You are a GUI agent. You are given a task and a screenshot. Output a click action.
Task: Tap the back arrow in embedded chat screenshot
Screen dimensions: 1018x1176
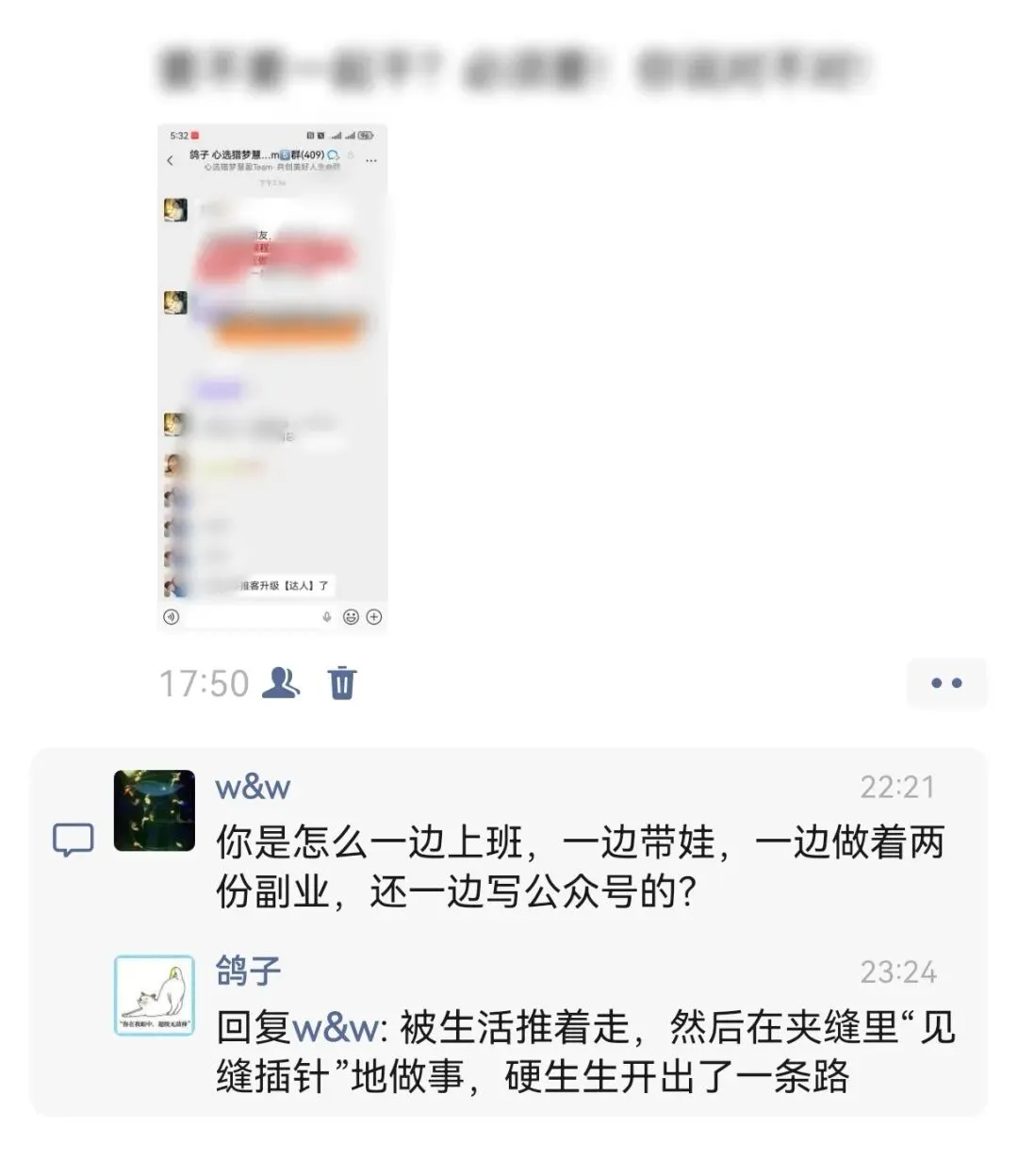[171, 160]
